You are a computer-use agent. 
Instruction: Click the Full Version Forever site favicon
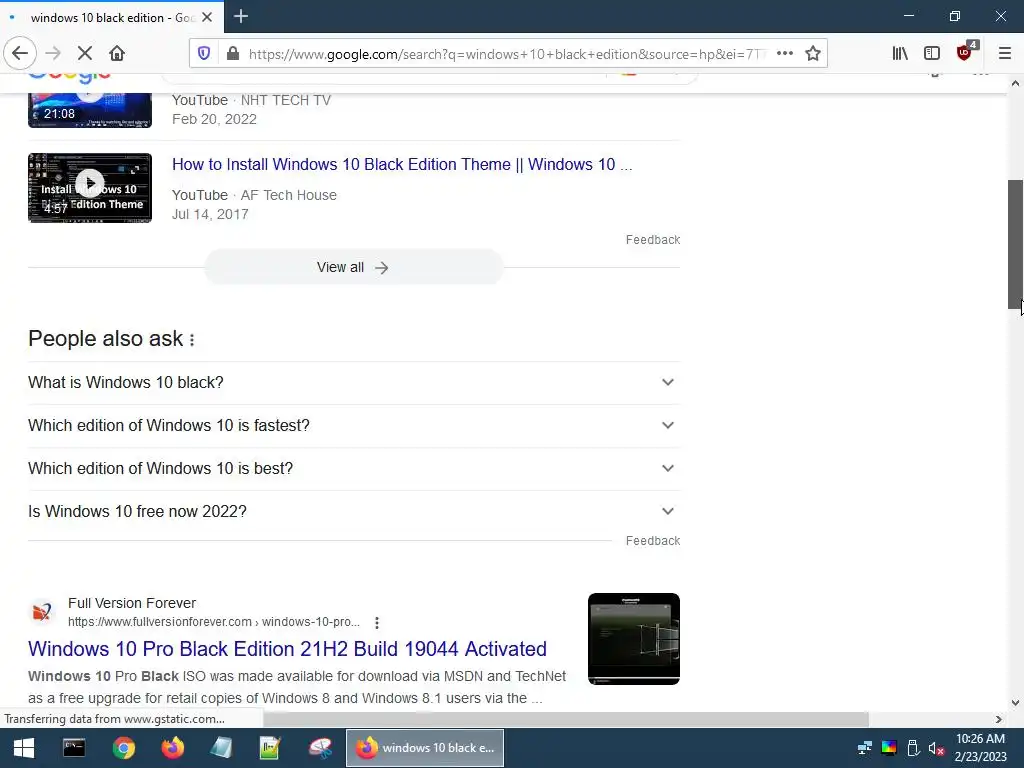point(42,612)
